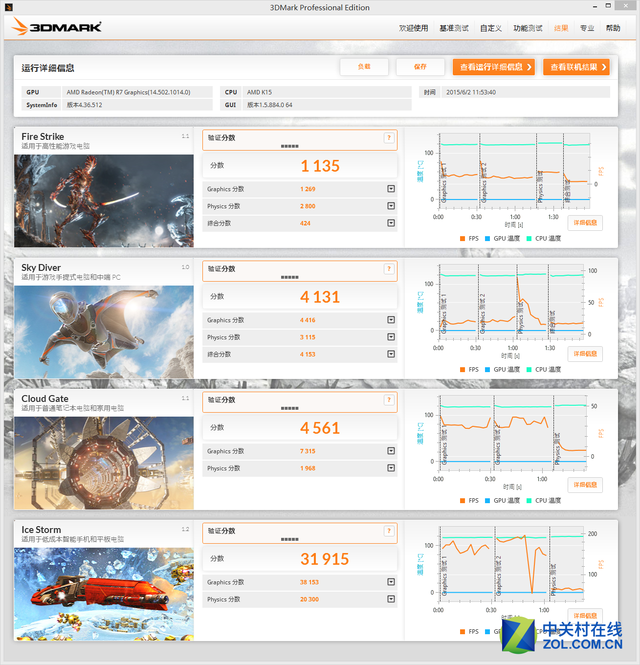640x665 pixels.
Task: Click the Ice Storm score 31 915
Action: click(x=325, y=559)
